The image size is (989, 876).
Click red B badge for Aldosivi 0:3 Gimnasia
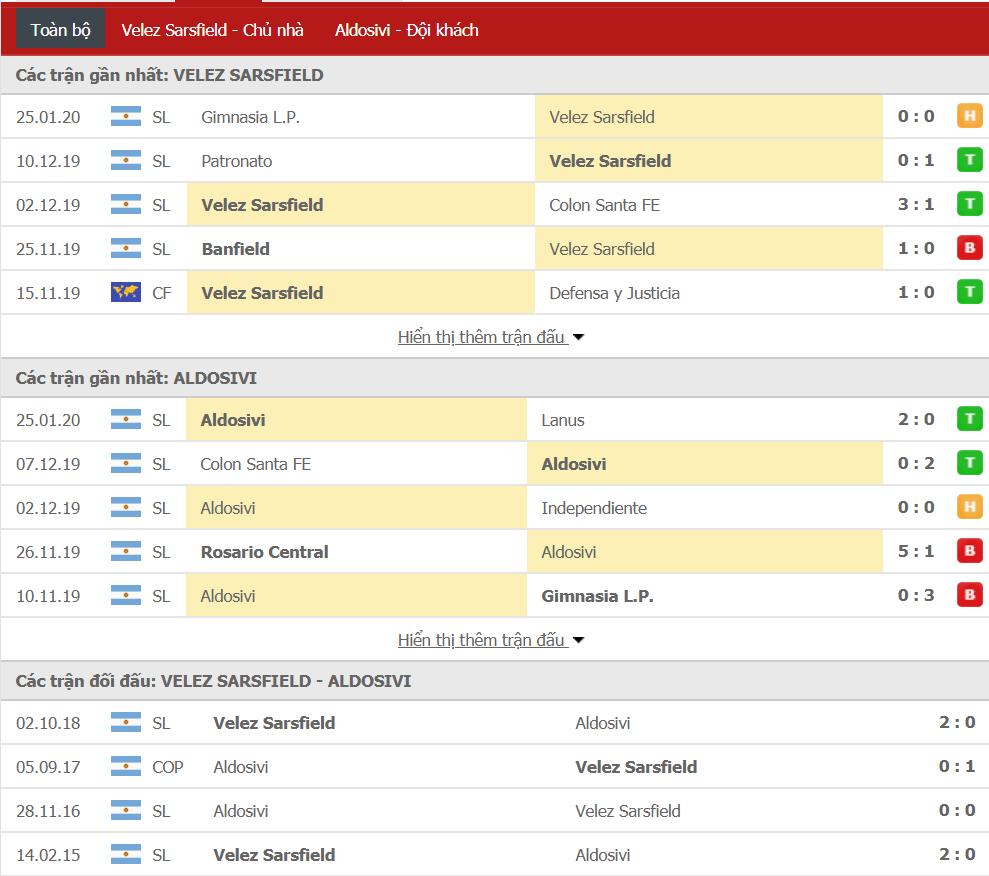click(969, 595)
